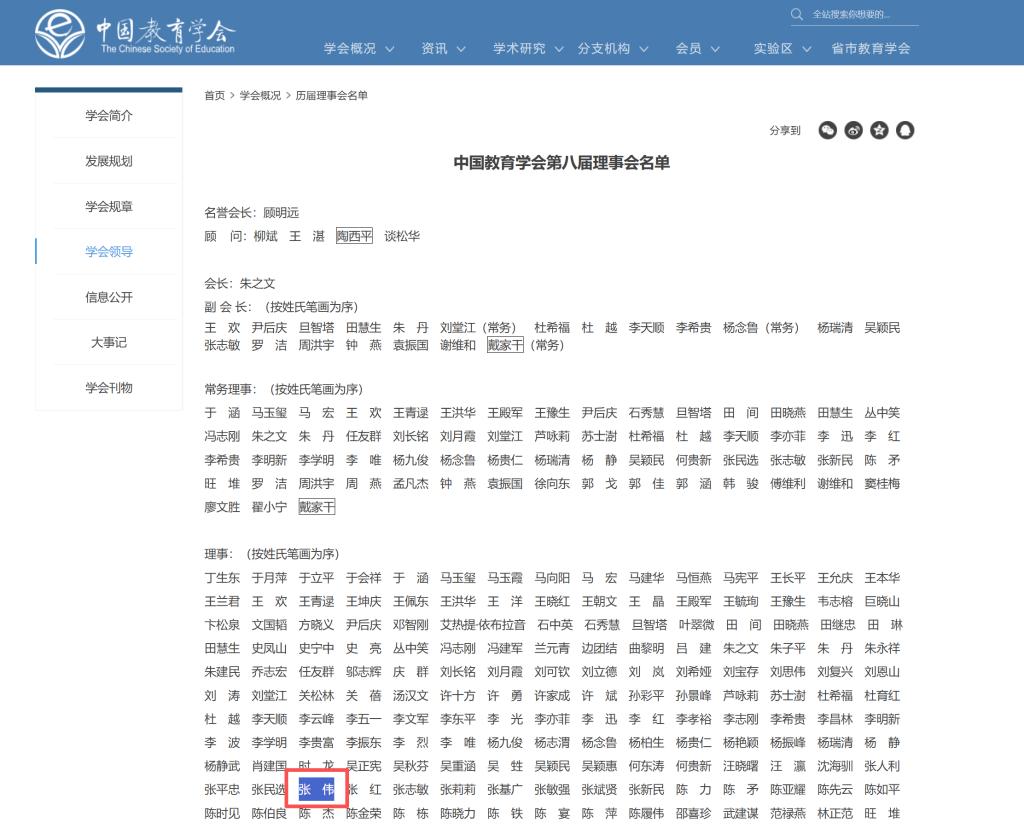Image resolution: width=1024 pixels, height=828 pixels.
Task: Select 信息公开 in the sidebar
Action: tap(109, 297)
